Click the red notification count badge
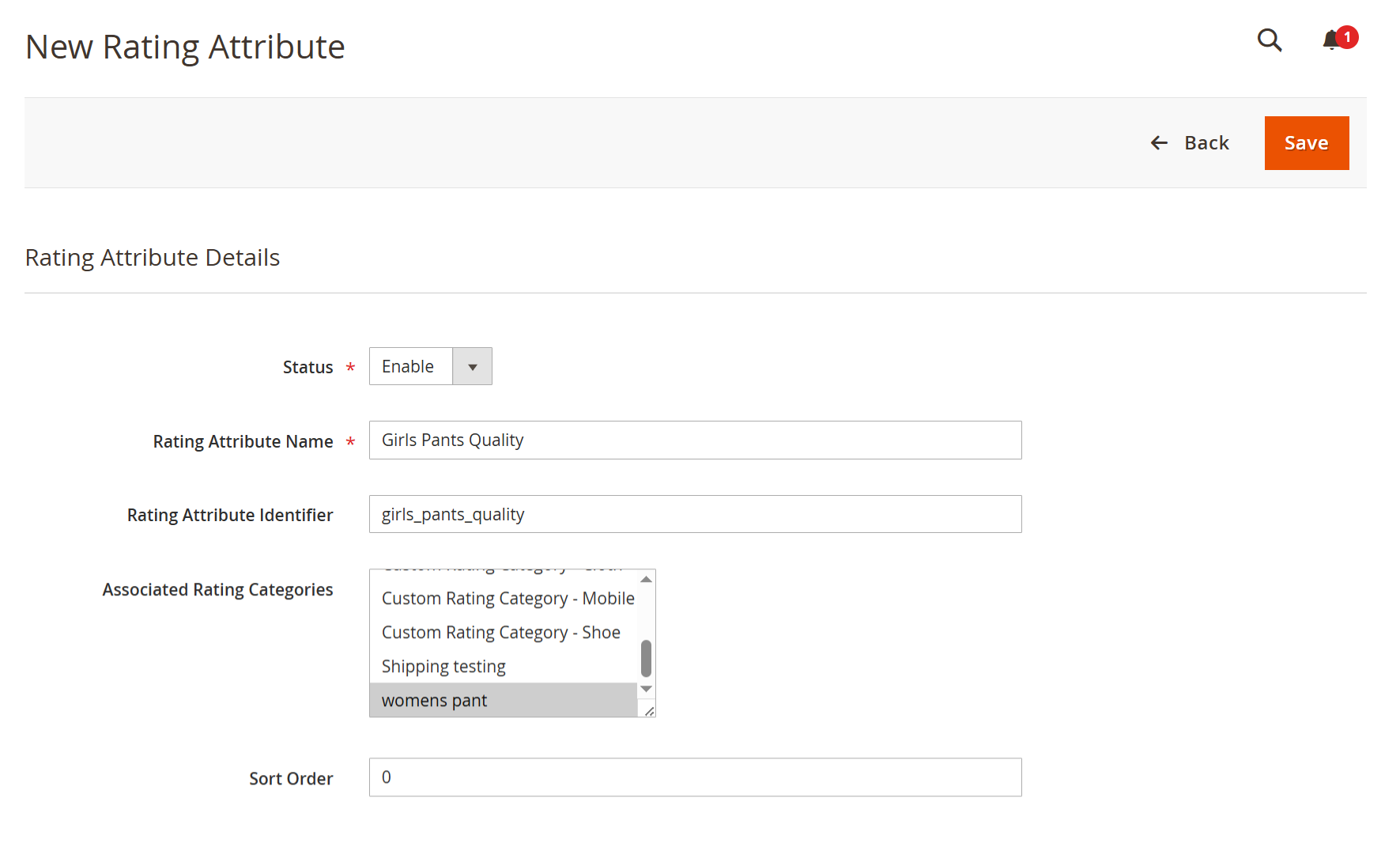1400x843 pixels. [x=1347, y=37]
